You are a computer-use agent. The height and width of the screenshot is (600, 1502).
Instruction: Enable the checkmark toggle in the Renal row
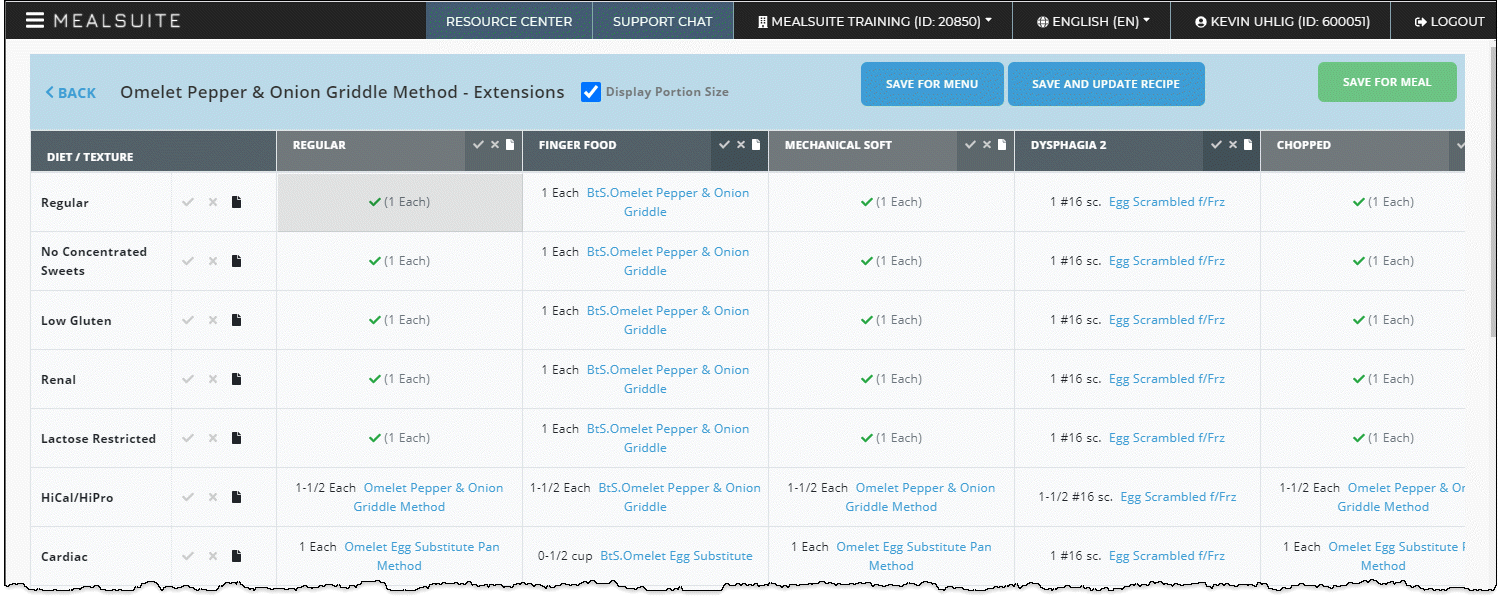tap(187, 379)
